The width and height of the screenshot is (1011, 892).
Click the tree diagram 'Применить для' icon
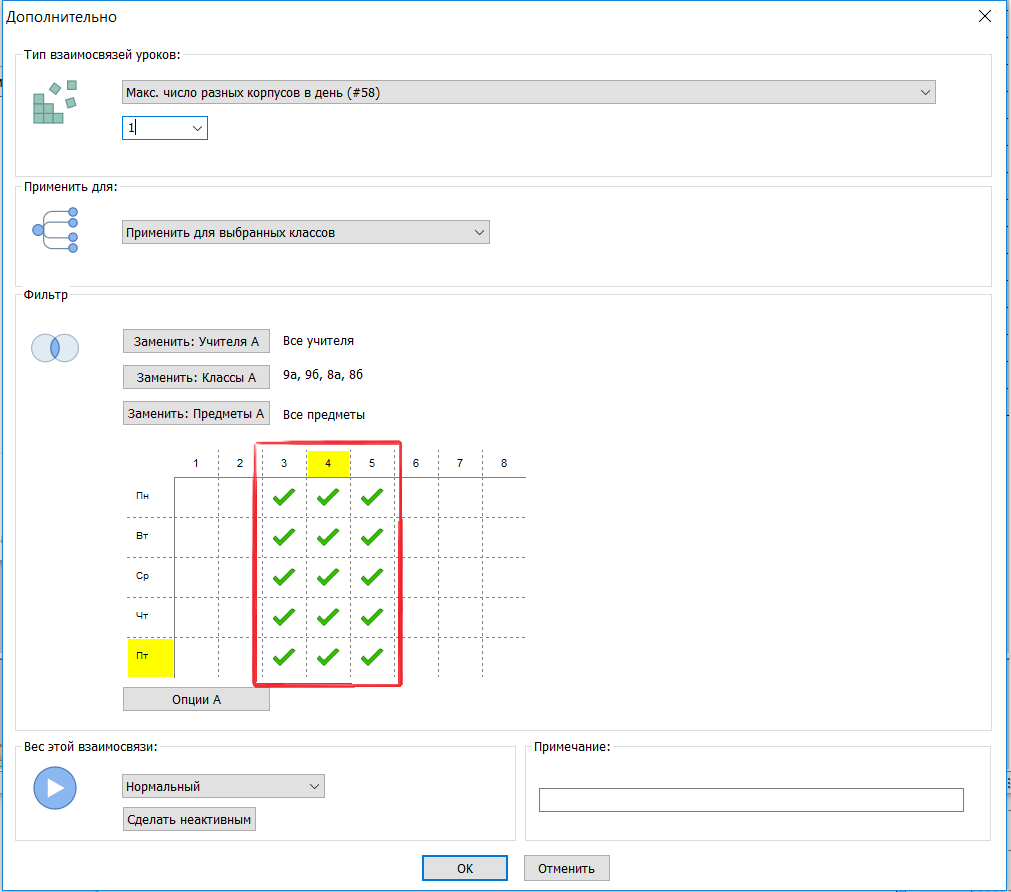click(54, 230)
